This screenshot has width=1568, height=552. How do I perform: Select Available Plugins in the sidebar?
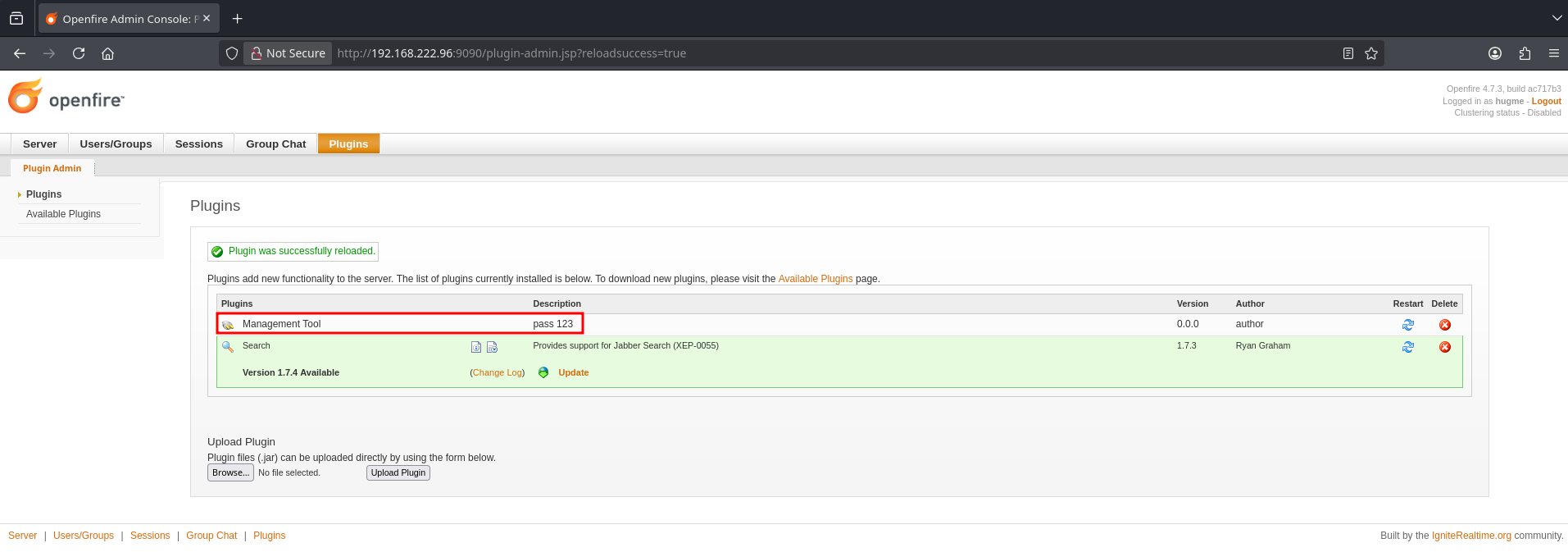tap(63, 214)
